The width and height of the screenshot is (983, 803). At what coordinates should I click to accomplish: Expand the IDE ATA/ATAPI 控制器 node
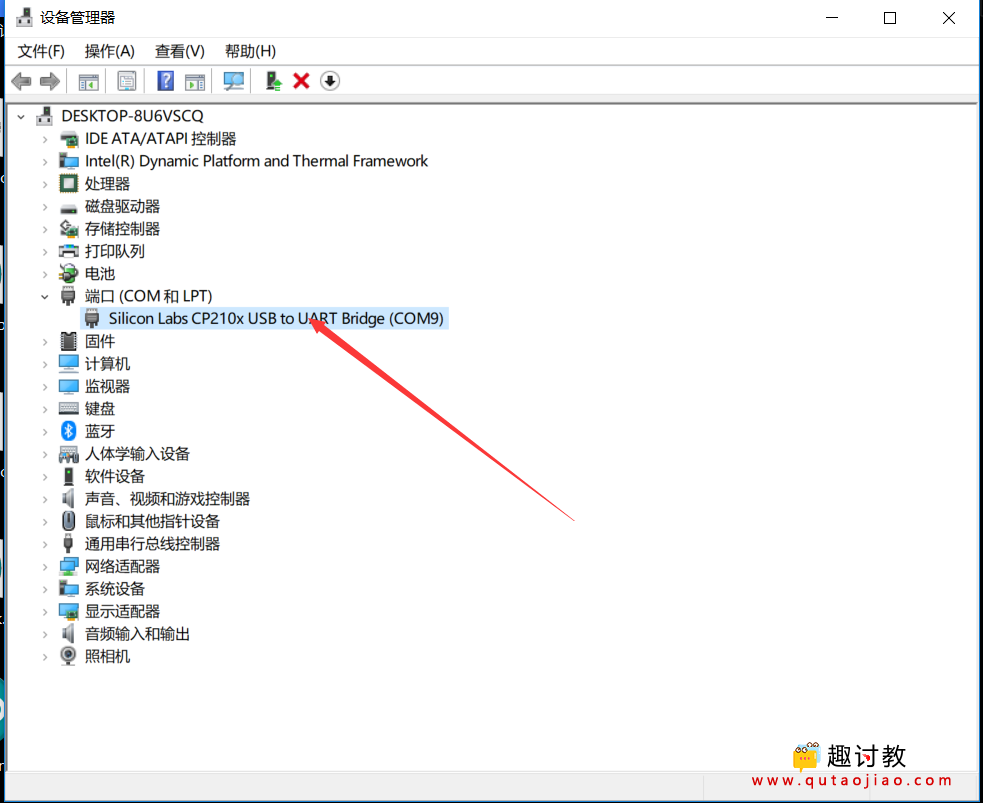click(x=45, y=139)
